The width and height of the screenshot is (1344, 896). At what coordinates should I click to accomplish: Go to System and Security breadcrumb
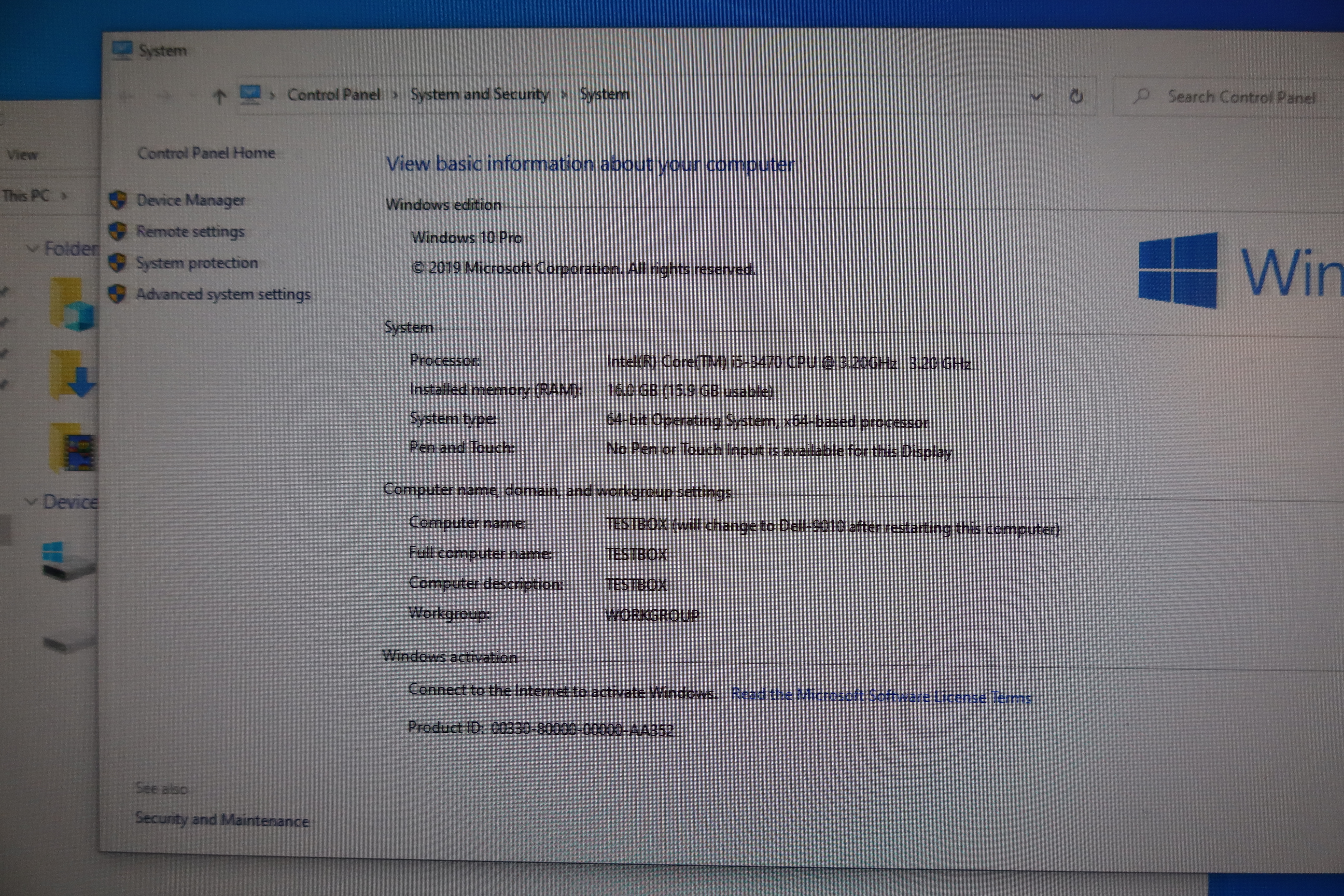479,94
